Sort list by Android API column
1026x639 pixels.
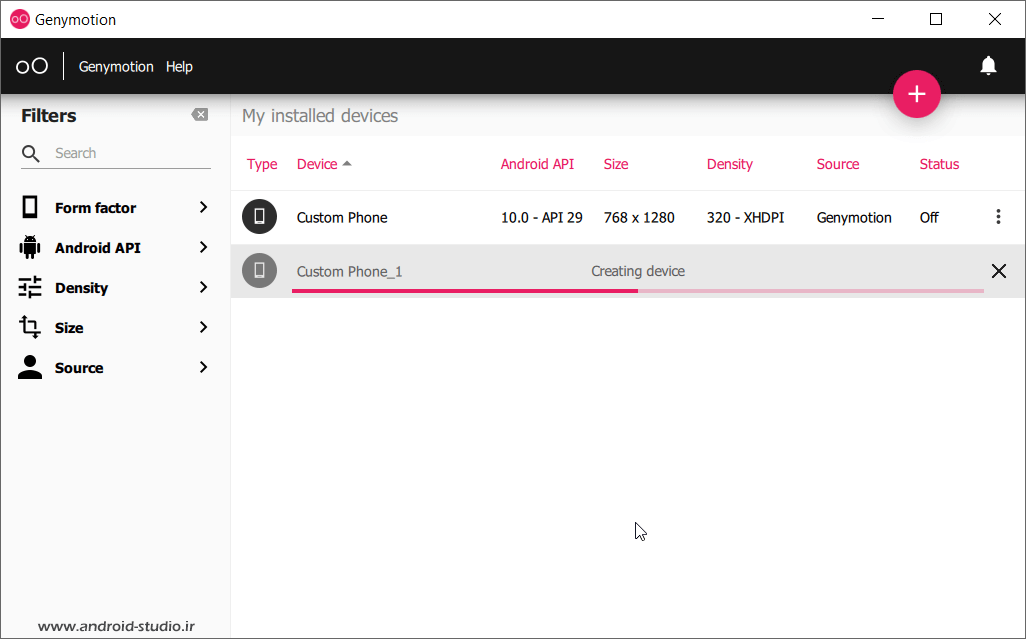tap(537, 164)
